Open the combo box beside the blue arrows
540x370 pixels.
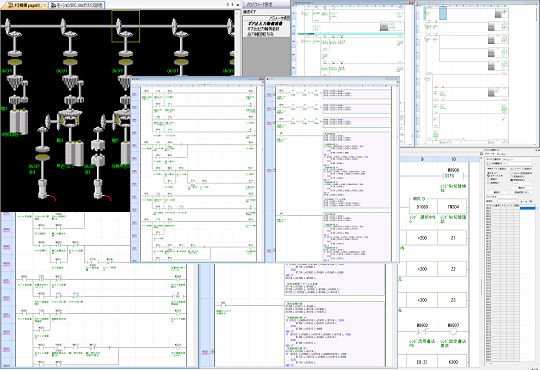507,202
